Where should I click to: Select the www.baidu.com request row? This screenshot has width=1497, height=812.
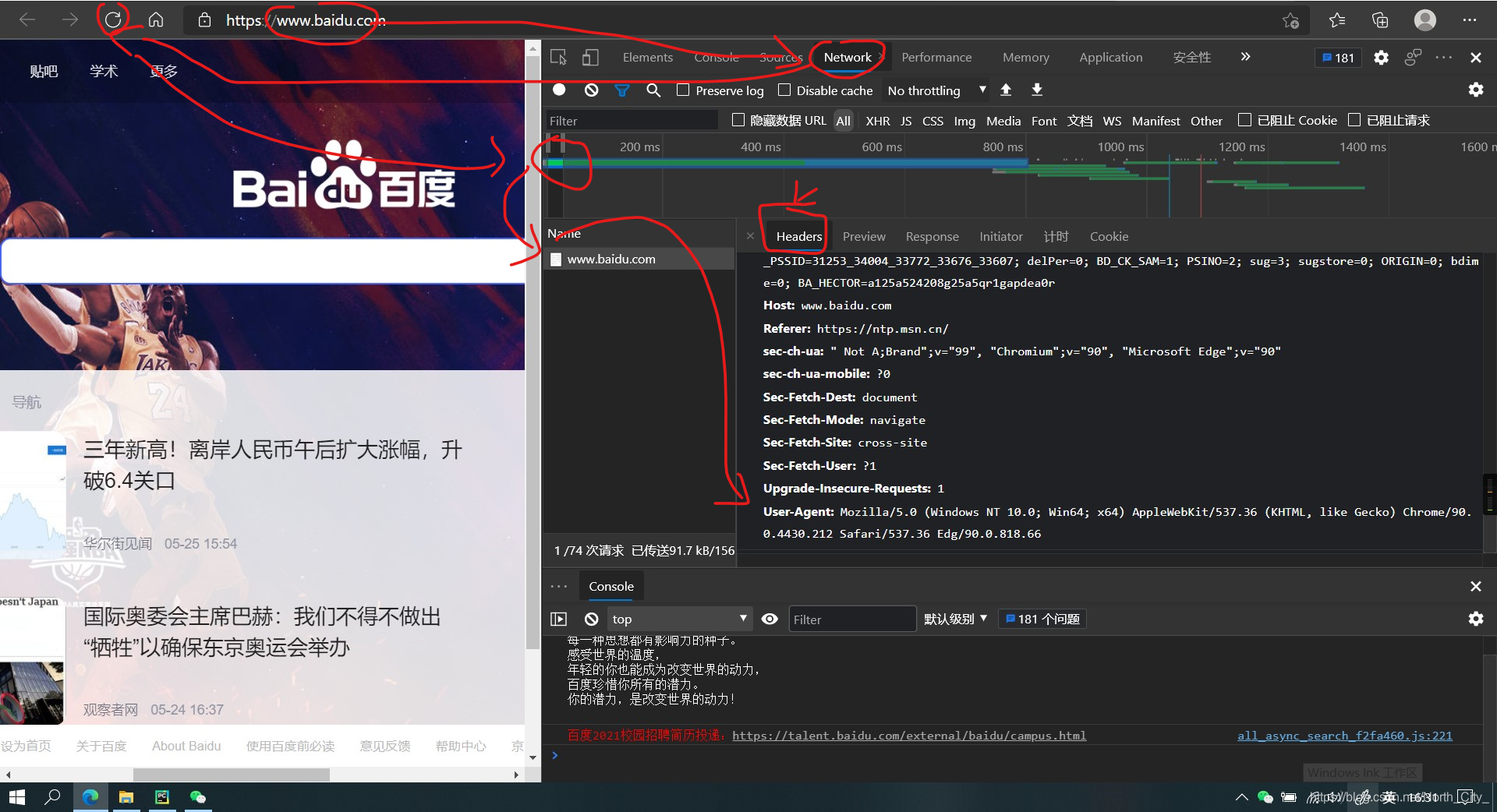[639, 259]
